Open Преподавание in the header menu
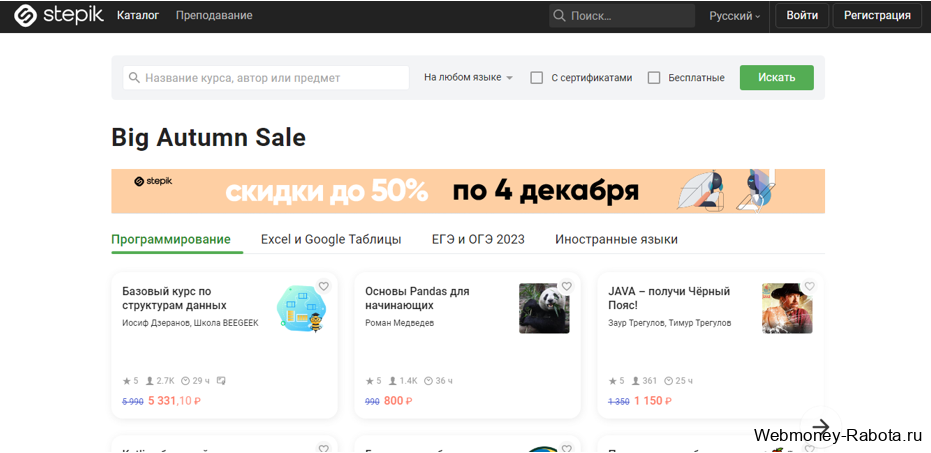Image resolution: width=931 pixels, height=453 pixels. (x=214, y=15)
